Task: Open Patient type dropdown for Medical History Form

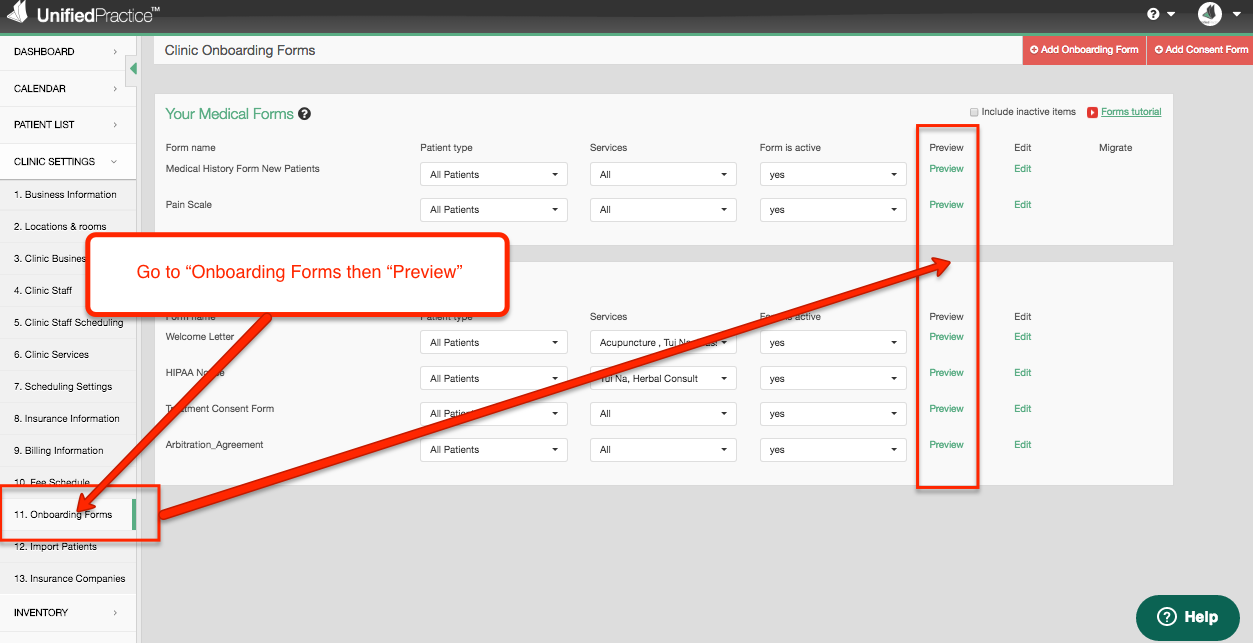Action: coord(493,174)
